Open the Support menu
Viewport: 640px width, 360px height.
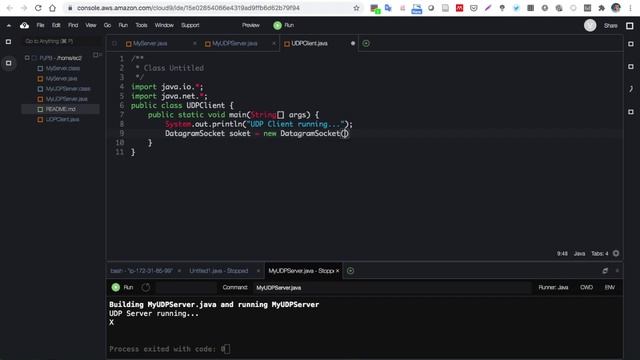point(190,25)
